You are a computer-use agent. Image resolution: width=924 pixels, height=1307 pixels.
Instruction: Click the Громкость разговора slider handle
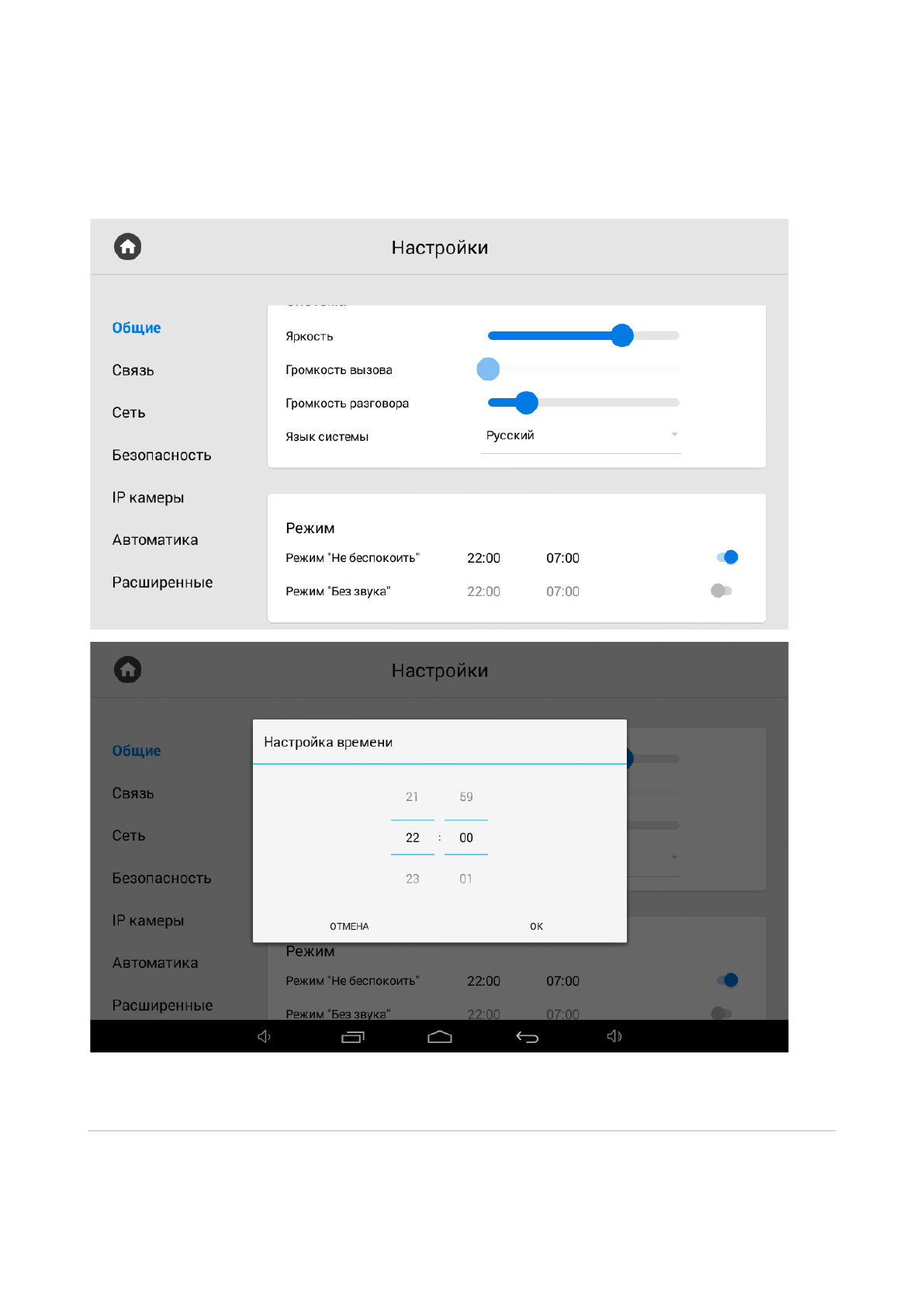[x=527, y=403]
